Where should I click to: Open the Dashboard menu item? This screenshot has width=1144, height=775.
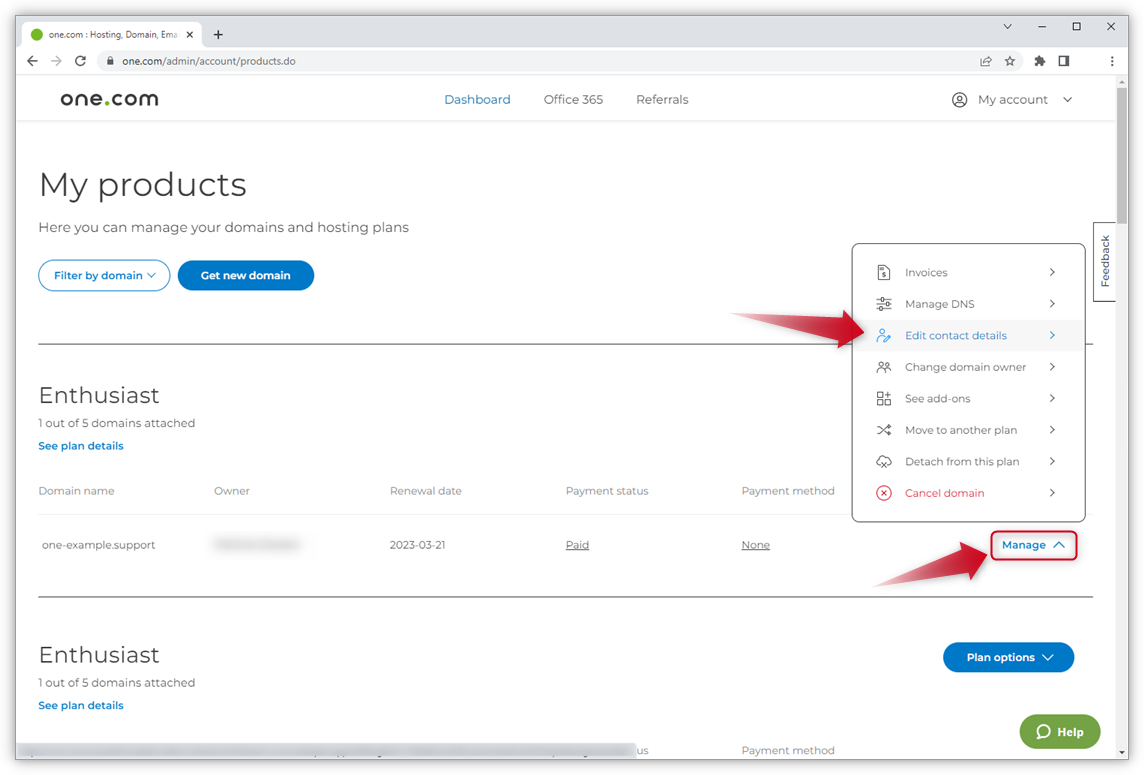[477, 99]
